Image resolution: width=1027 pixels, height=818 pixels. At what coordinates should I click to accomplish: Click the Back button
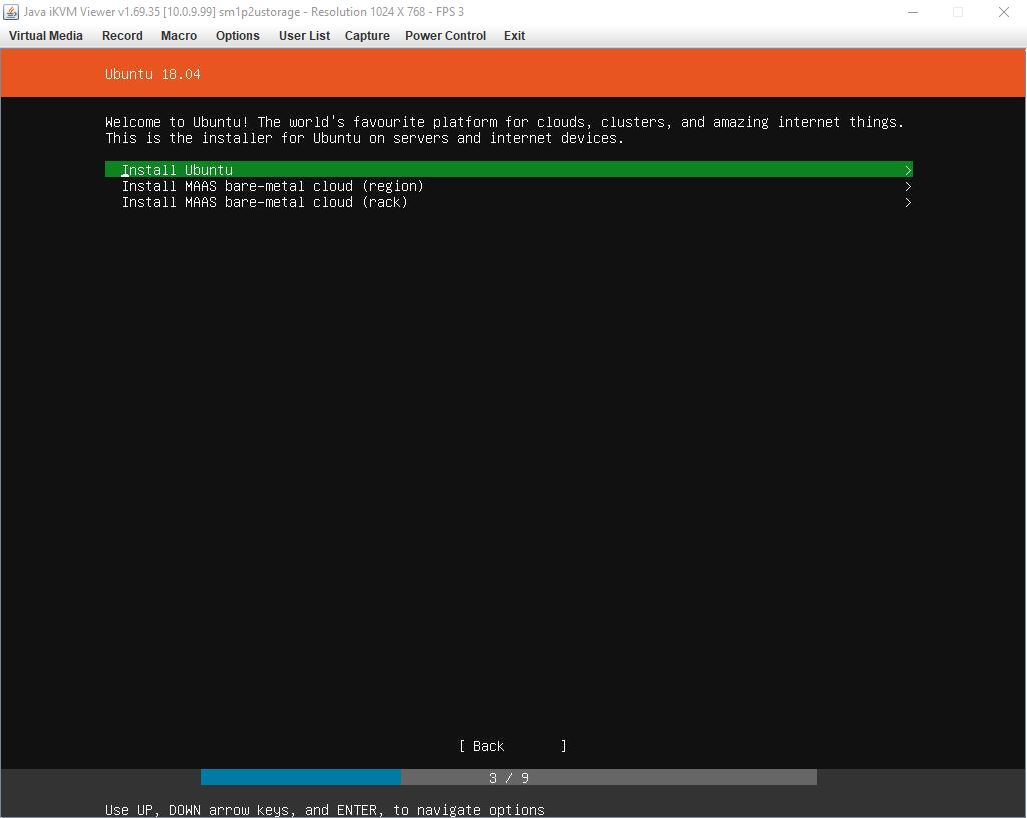point(512,746)
